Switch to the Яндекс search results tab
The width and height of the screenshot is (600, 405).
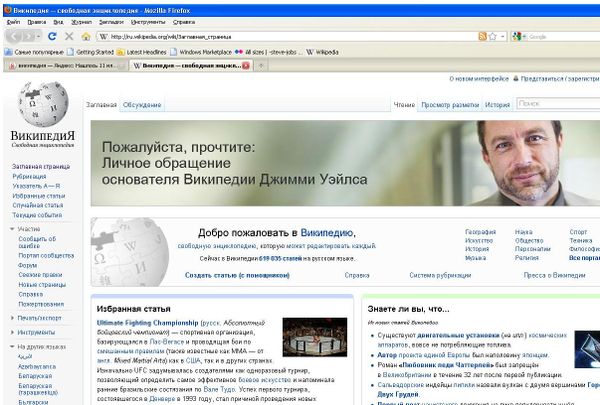[65, 66]
